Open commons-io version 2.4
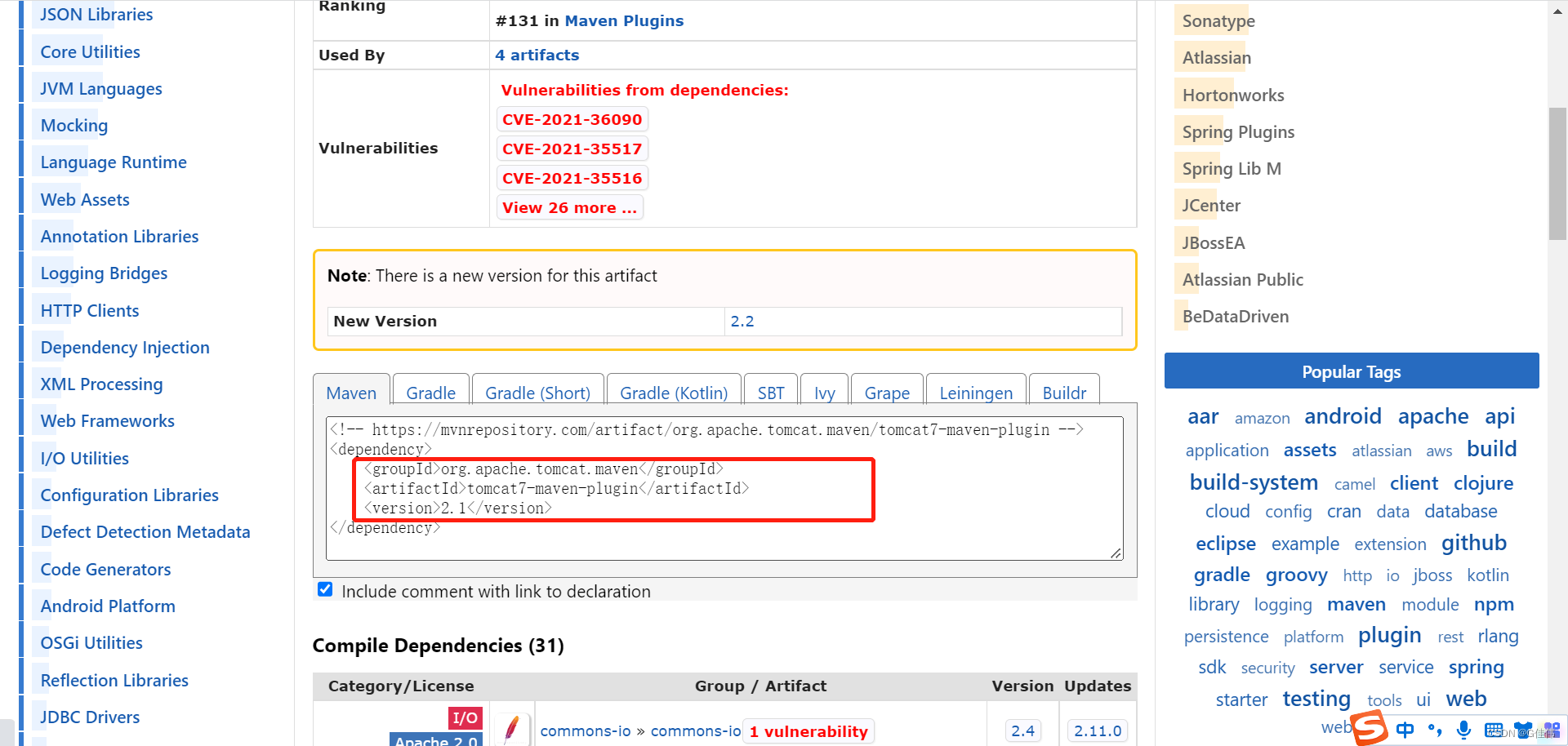 pos(1022,730)
